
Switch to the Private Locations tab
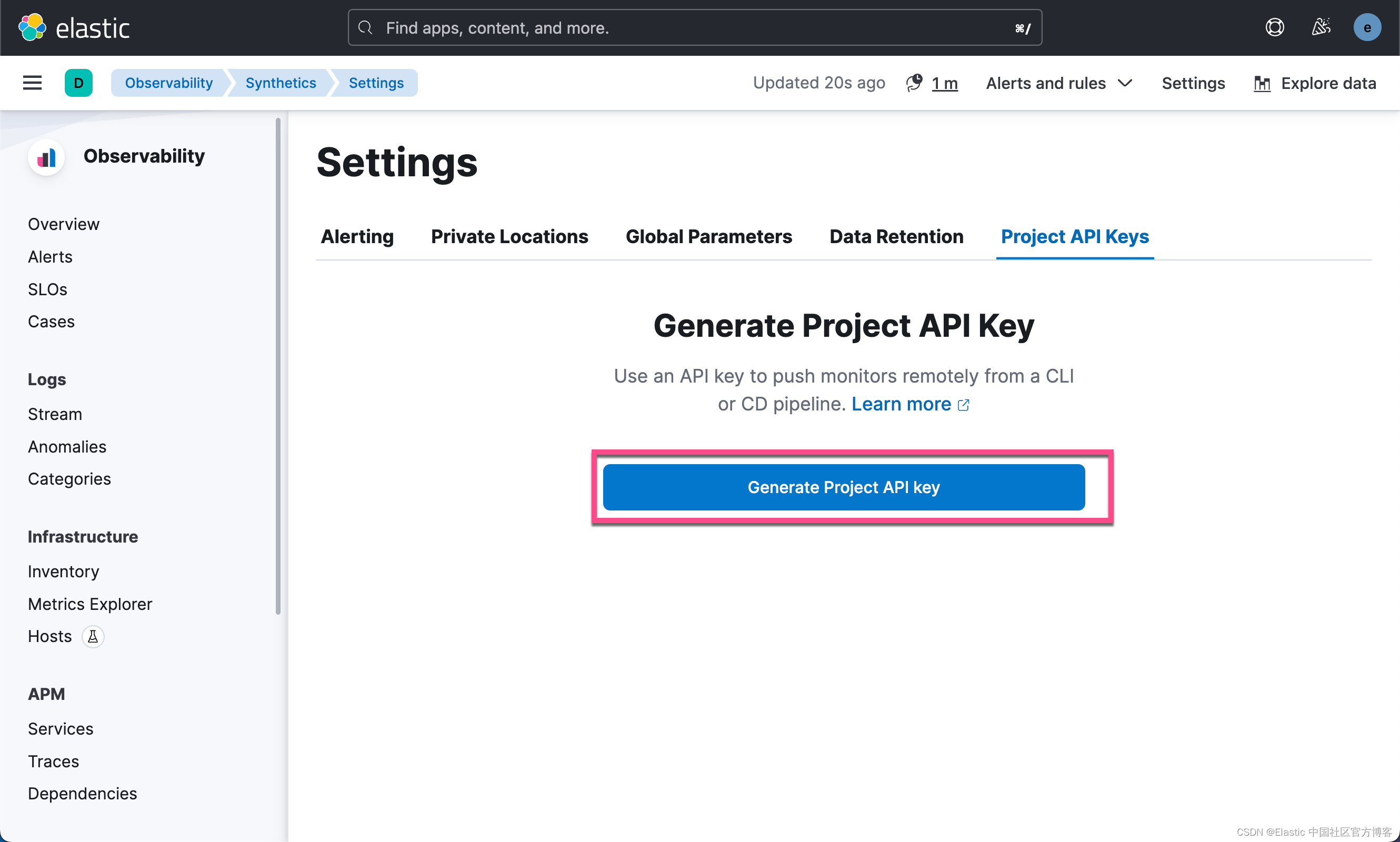pos(509,236)
